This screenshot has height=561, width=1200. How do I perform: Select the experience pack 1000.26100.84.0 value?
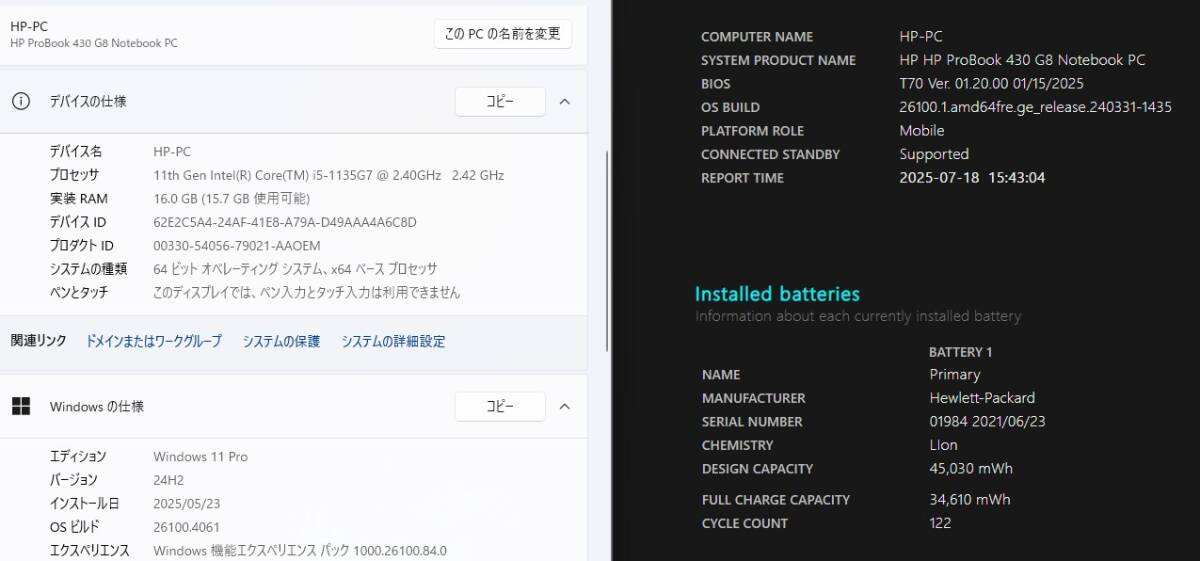tap(300, 550)
